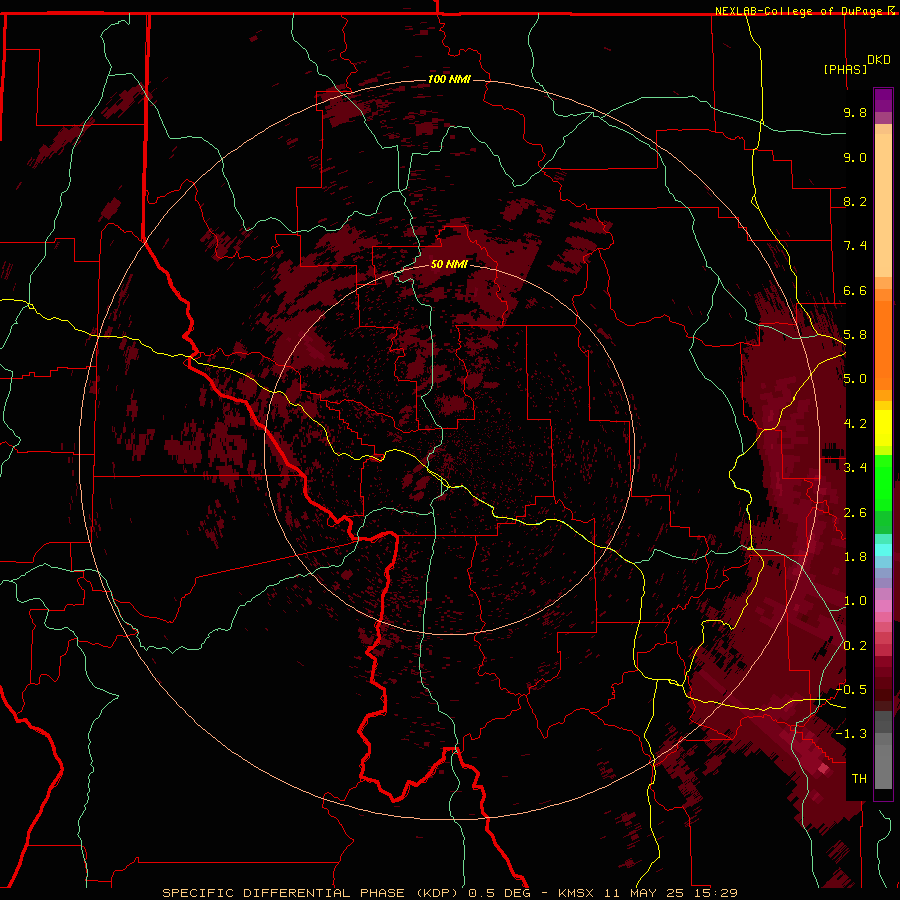Click the -1.3 value on the scale

[x=851, y=734]
